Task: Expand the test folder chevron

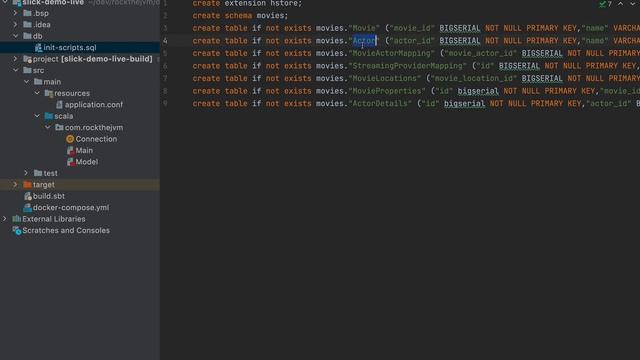Action: [27, 173]
